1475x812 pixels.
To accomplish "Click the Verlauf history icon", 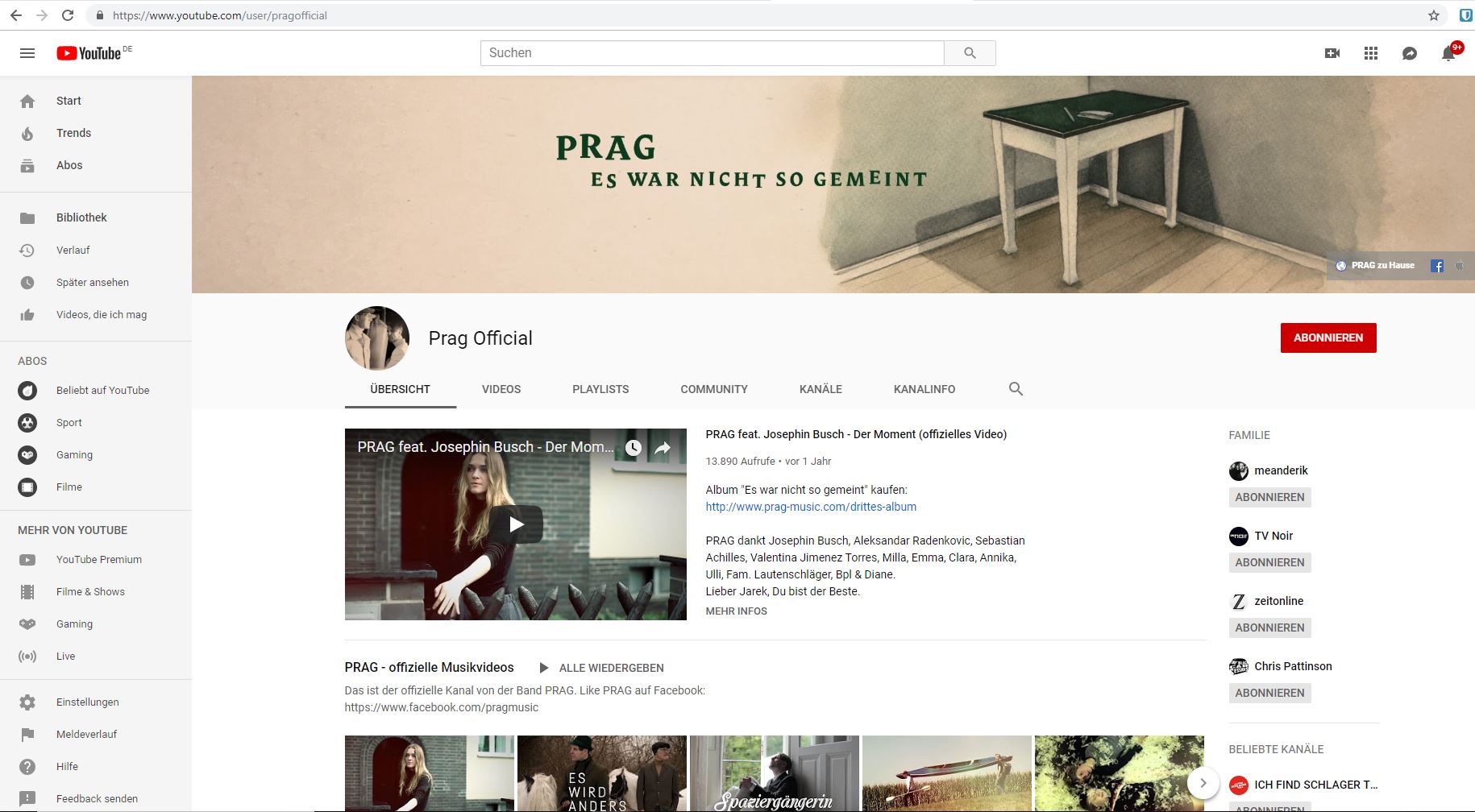I will [27, 250].
